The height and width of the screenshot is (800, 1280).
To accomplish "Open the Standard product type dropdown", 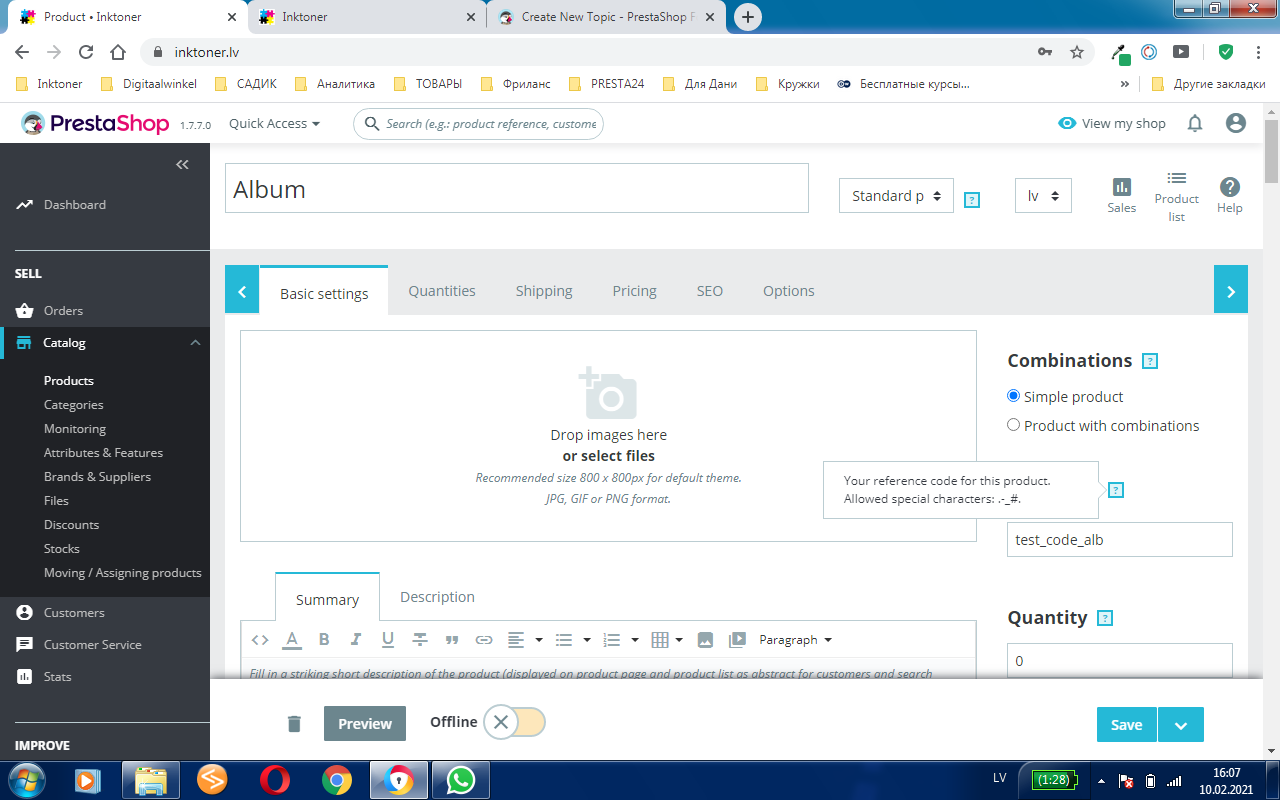I will tap(896, 196).
